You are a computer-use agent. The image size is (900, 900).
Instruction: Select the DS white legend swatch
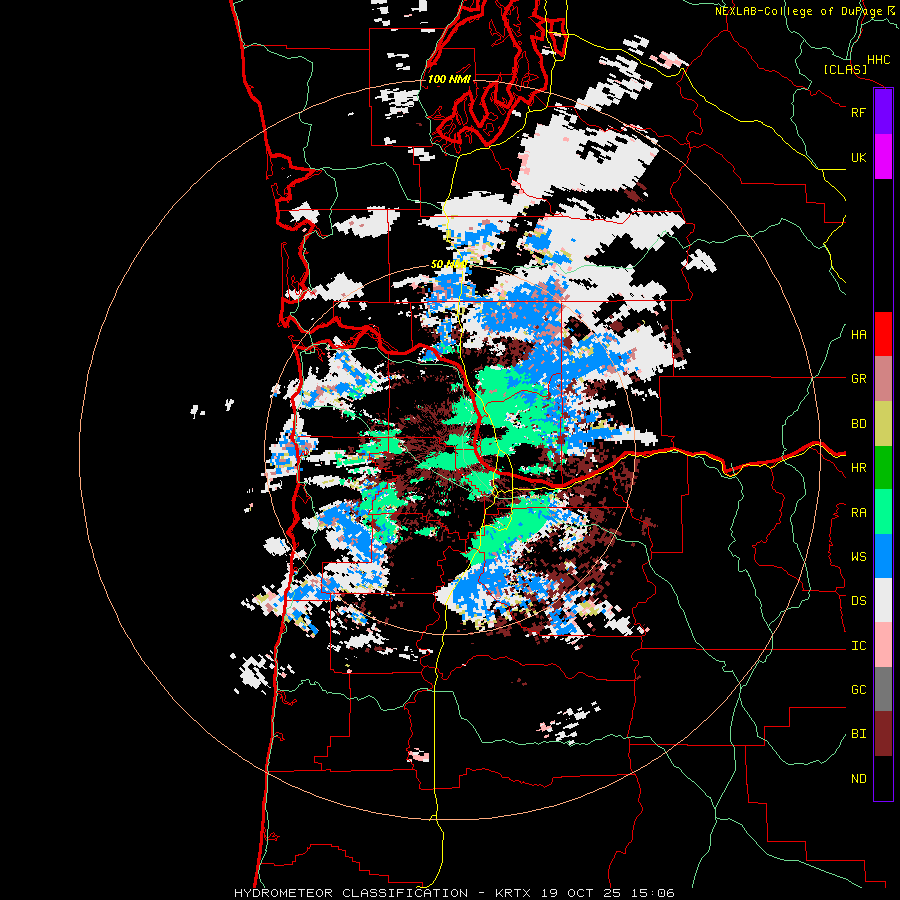pos(883,600)
